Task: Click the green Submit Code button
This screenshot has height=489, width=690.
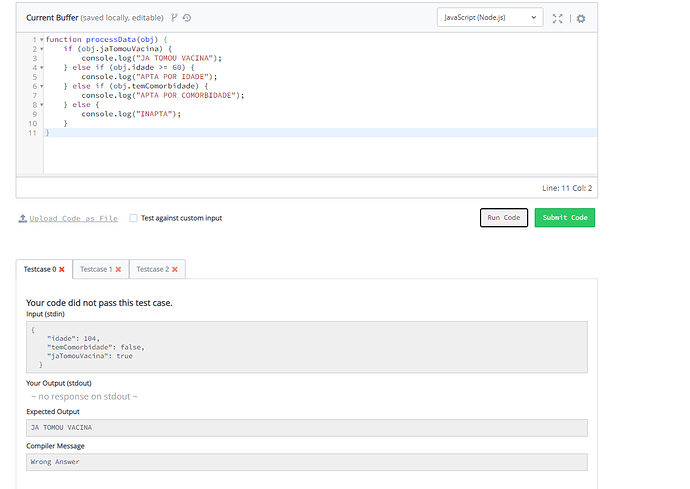Action: tap(565, 217)
